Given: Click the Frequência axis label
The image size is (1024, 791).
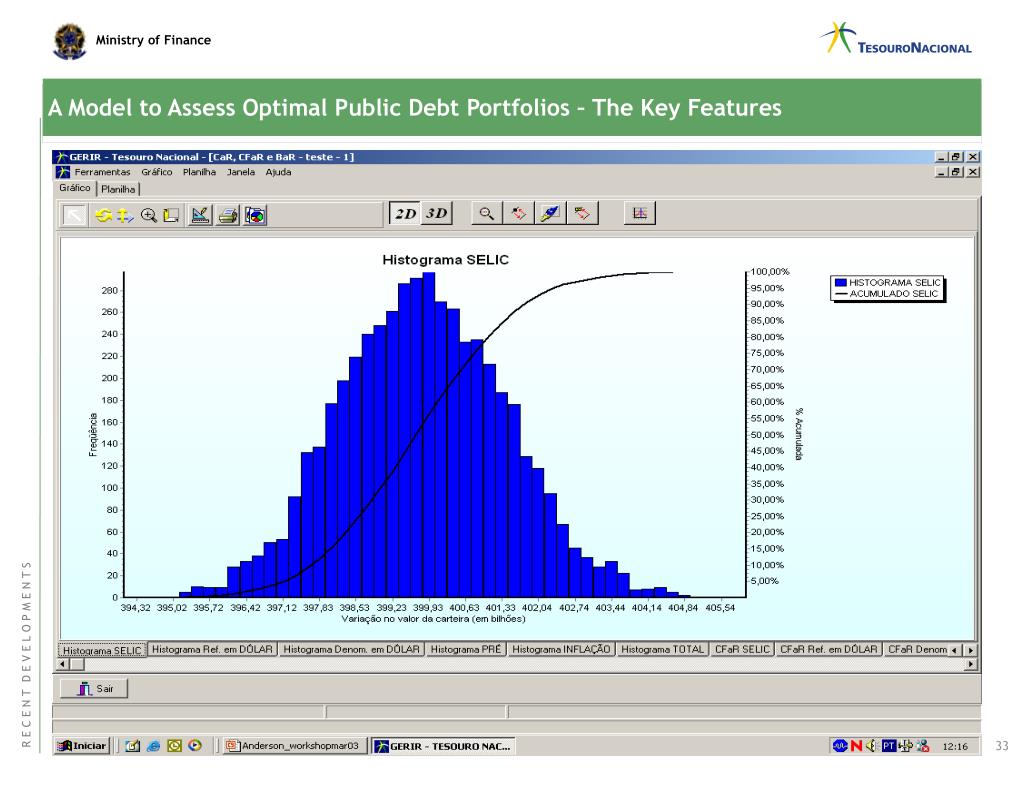Looking at the screenshot, I should 93,434.
